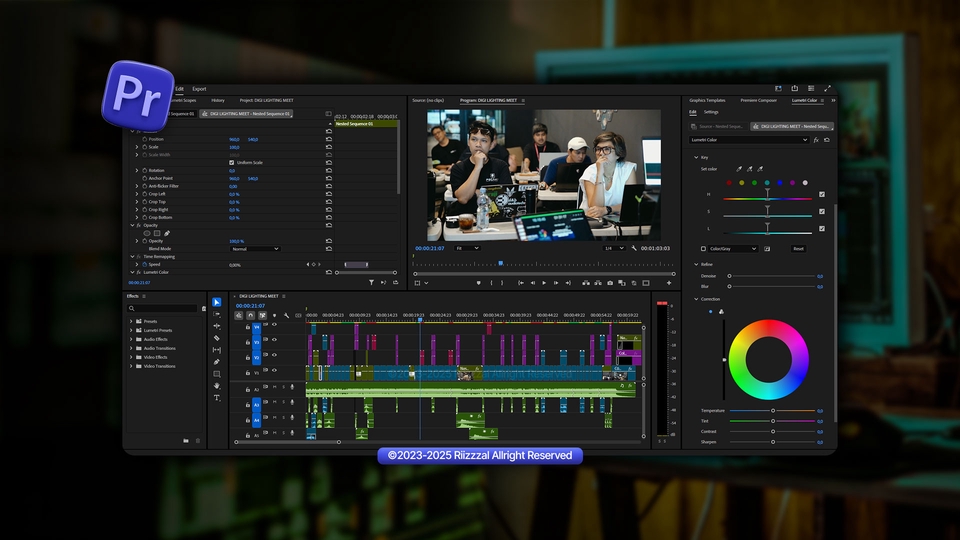Click the filter properties funnel icon

pos(371,282)
